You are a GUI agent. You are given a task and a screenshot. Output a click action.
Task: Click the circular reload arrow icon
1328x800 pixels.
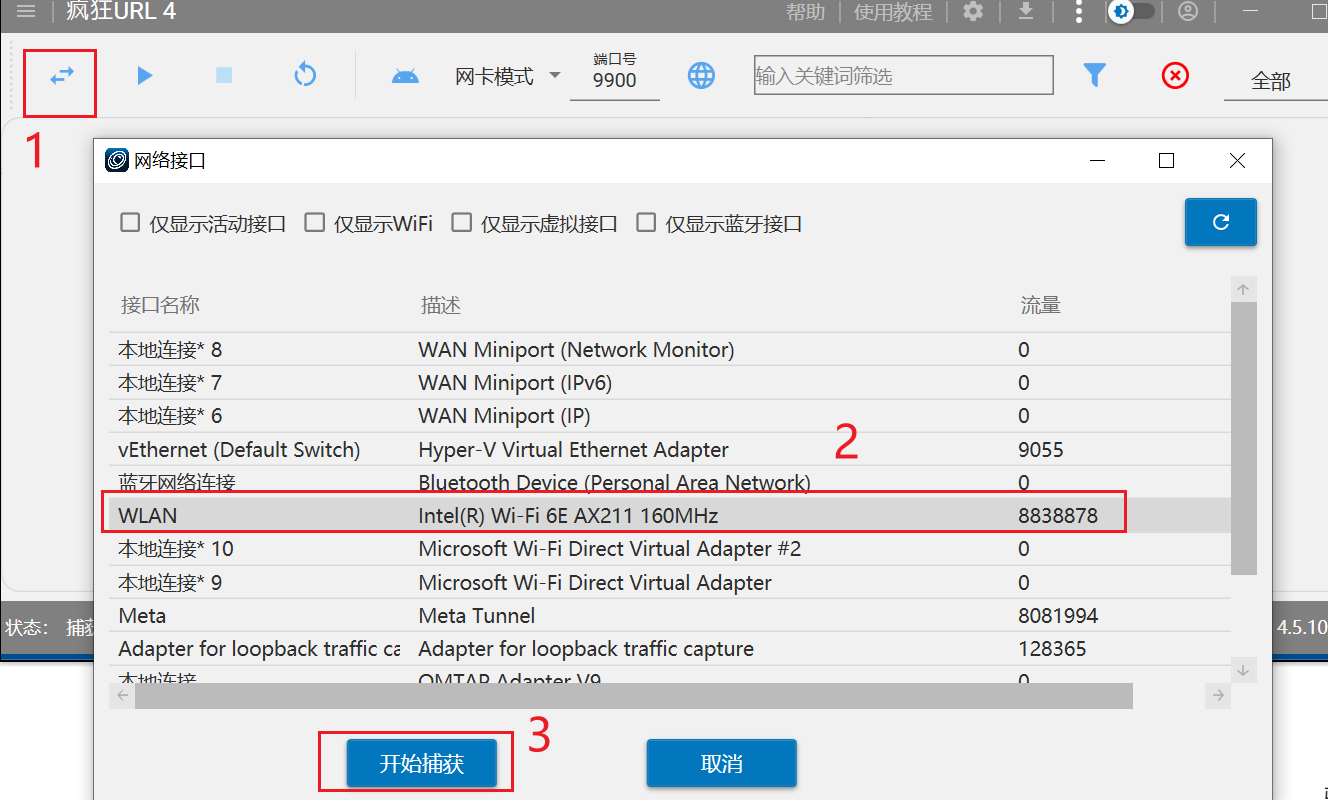(x=305, y=75)
